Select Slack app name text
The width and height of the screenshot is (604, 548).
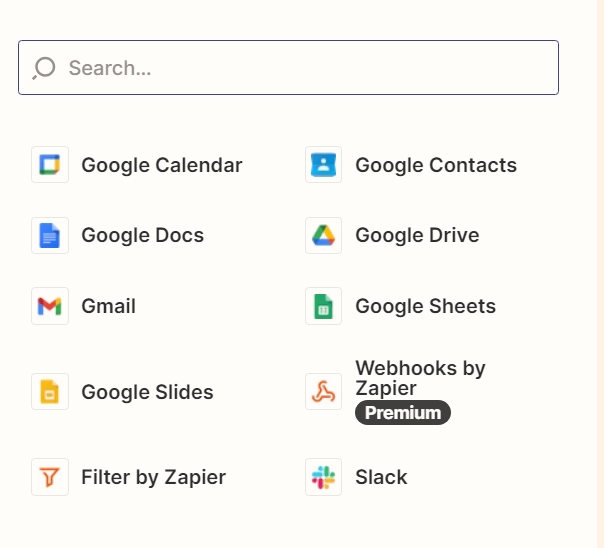pyautogui.click(x=381, y=477)
